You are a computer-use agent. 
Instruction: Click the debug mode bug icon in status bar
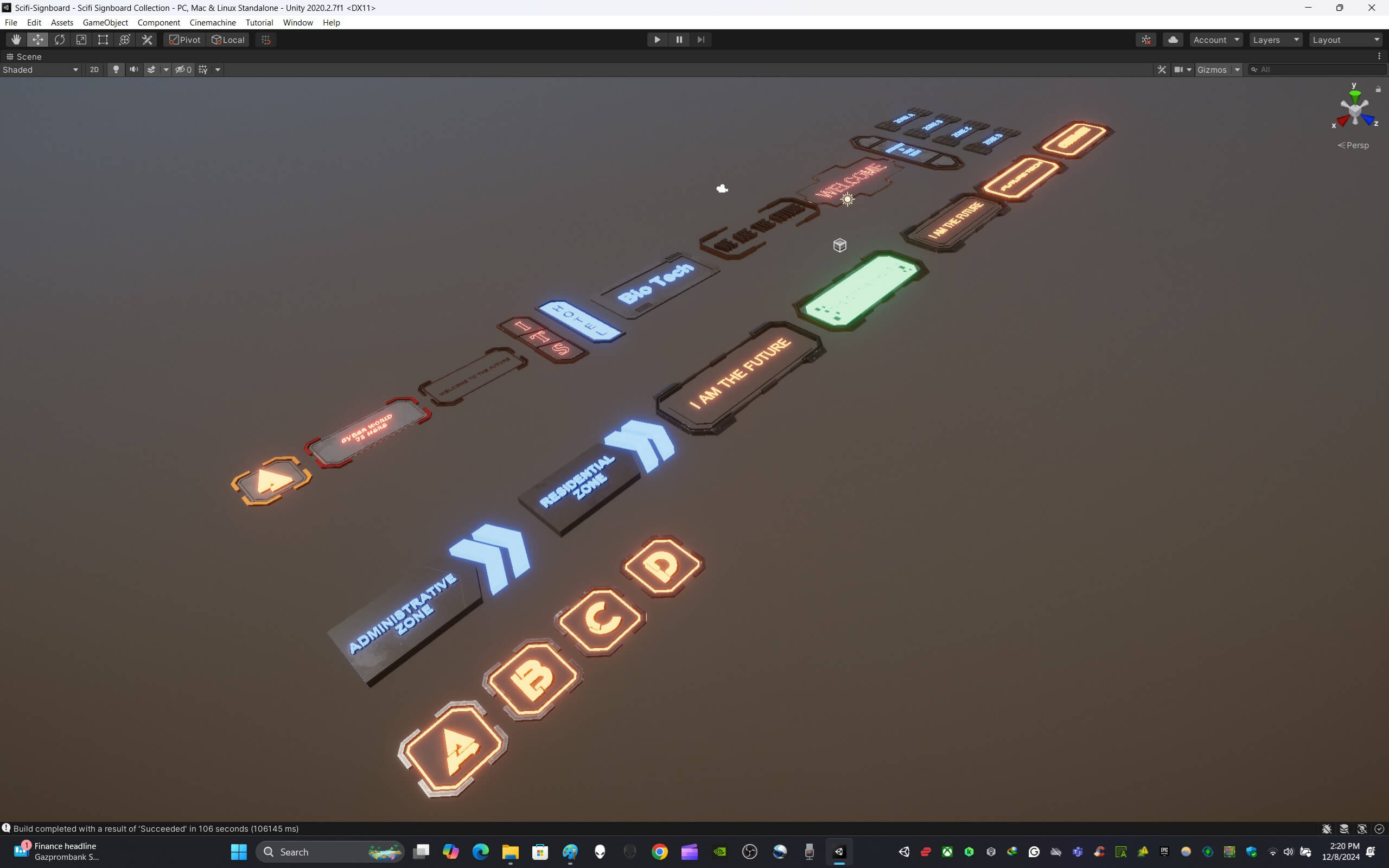click(x=1327, y=828)
